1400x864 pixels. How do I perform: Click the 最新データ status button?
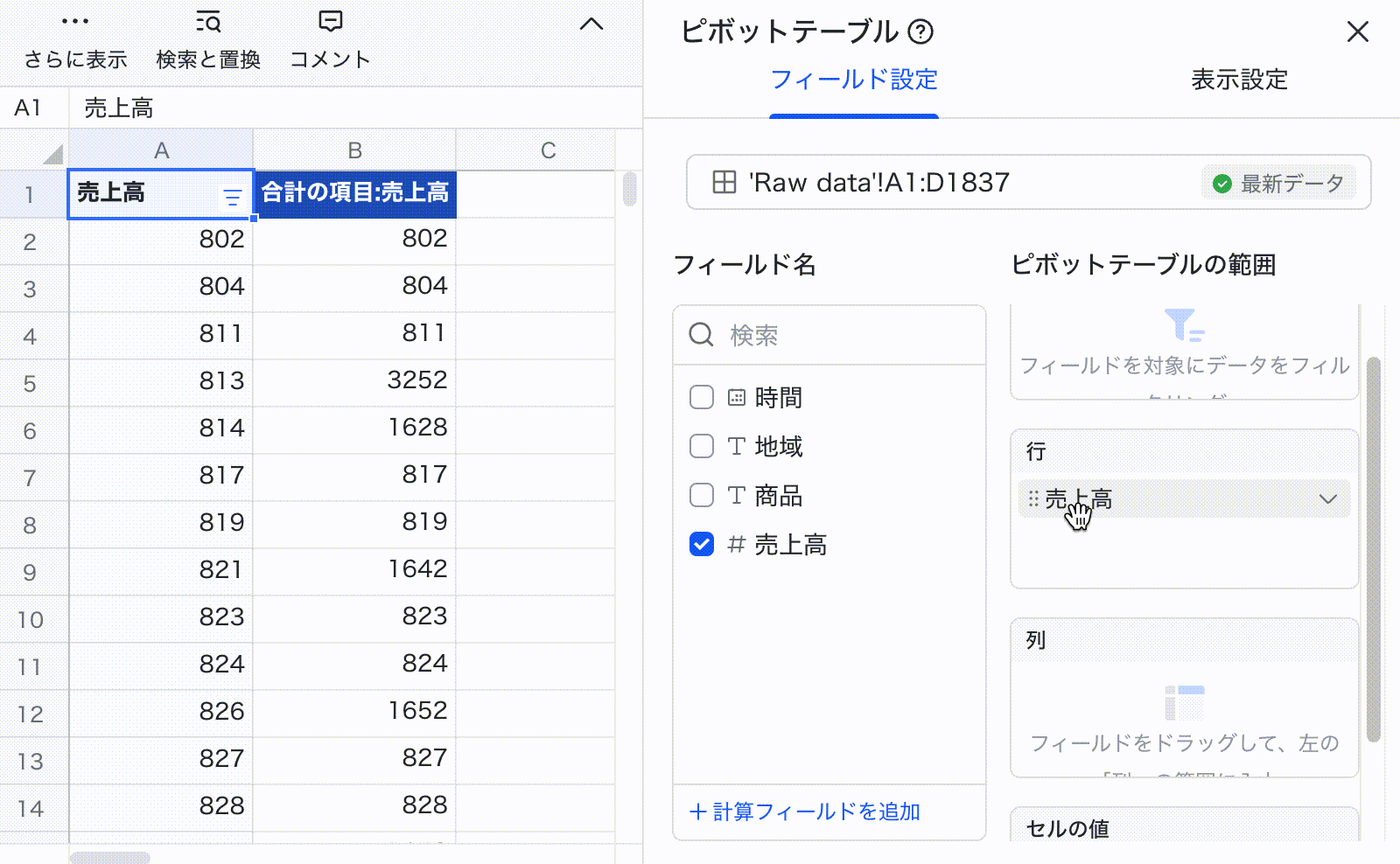(1278, 184)
